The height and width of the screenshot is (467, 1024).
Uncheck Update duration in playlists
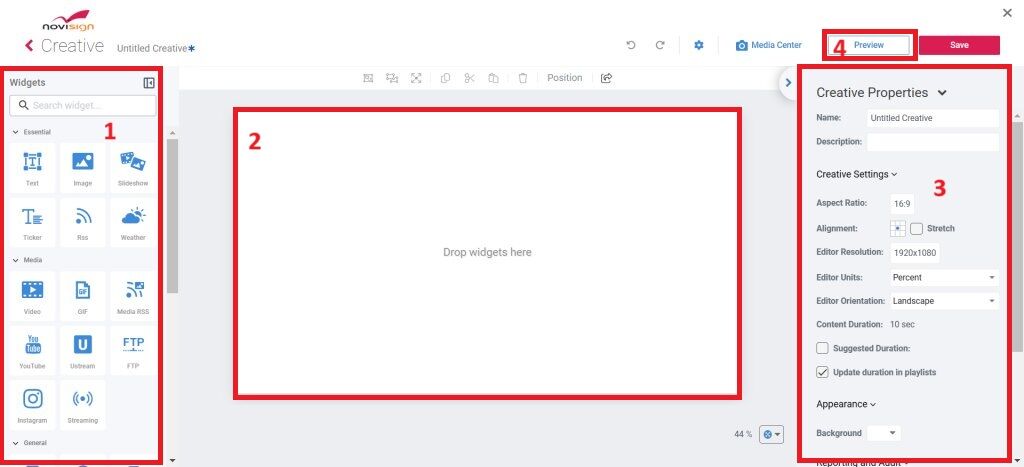[822, 372]
